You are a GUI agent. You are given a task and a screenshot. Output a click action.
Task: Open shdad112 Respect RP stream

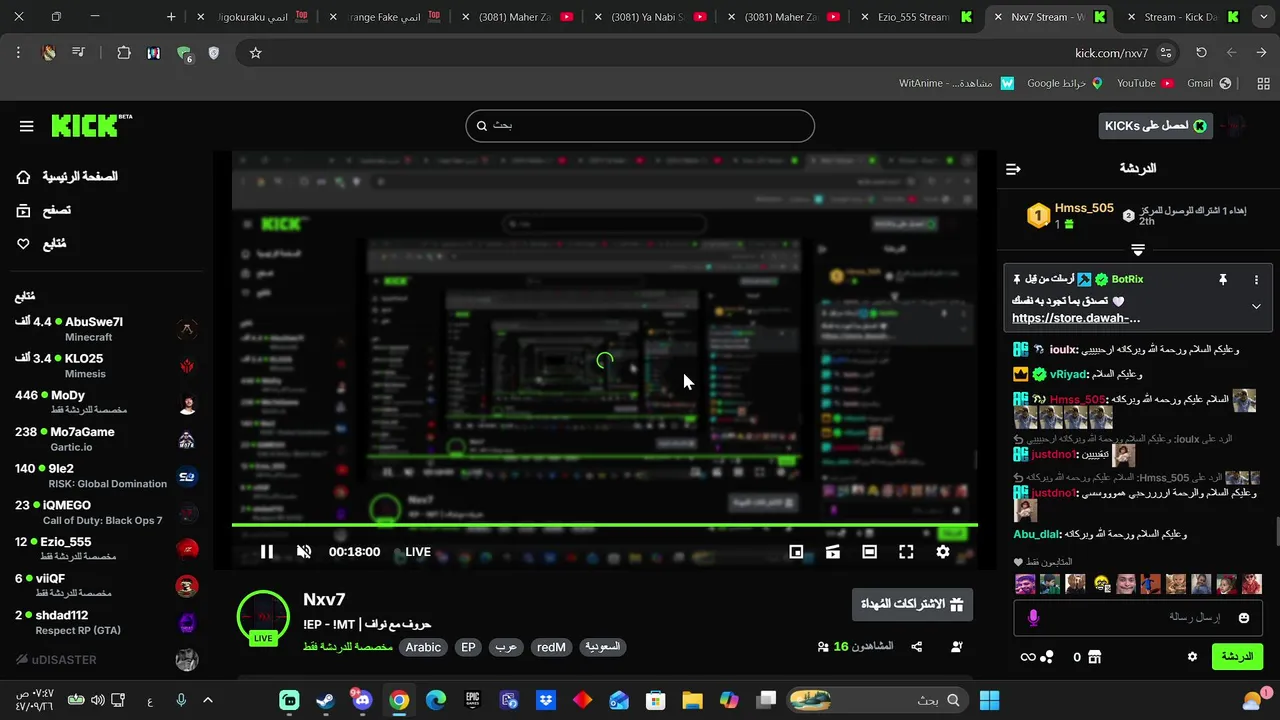106,622
